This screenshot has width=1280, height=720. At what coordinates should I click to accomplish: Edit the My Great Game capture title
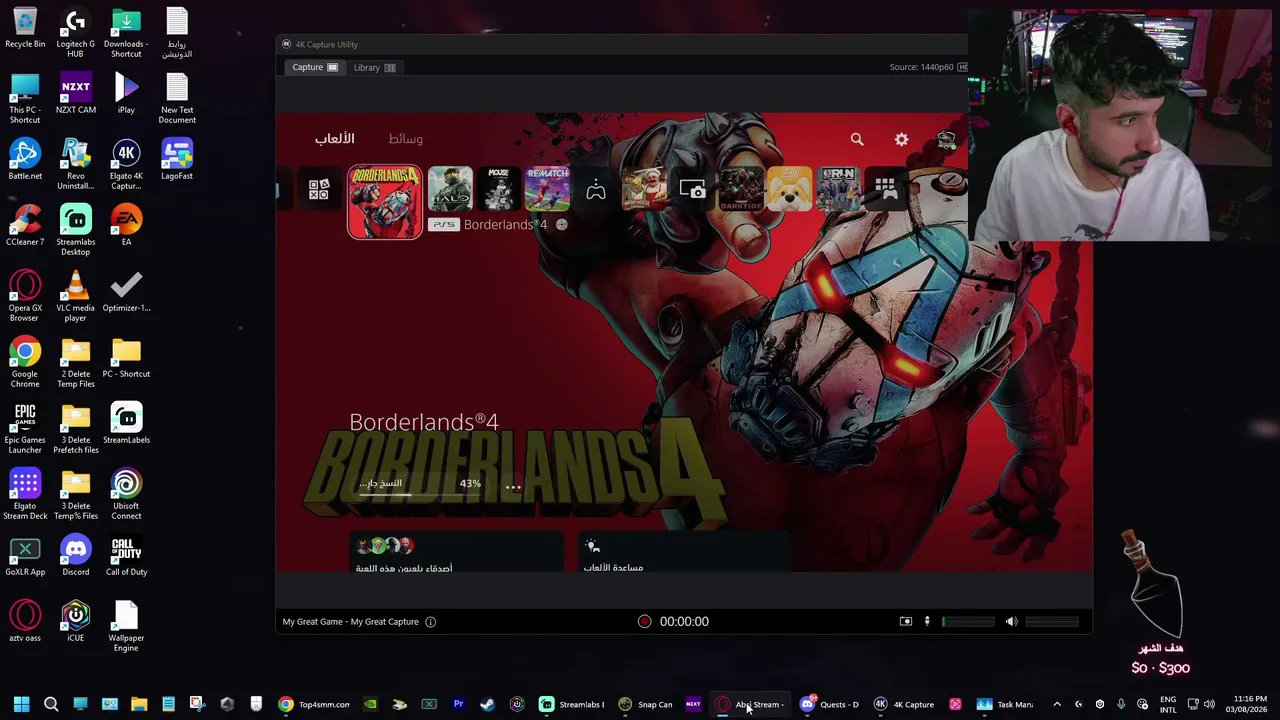coord(351,622)
